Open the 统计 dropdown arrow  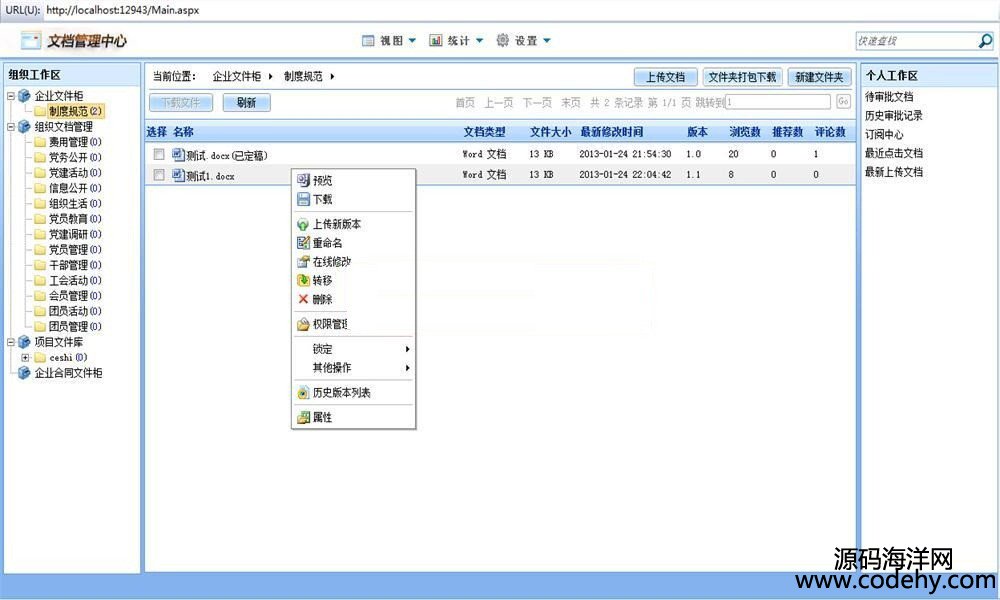point(480,41)
